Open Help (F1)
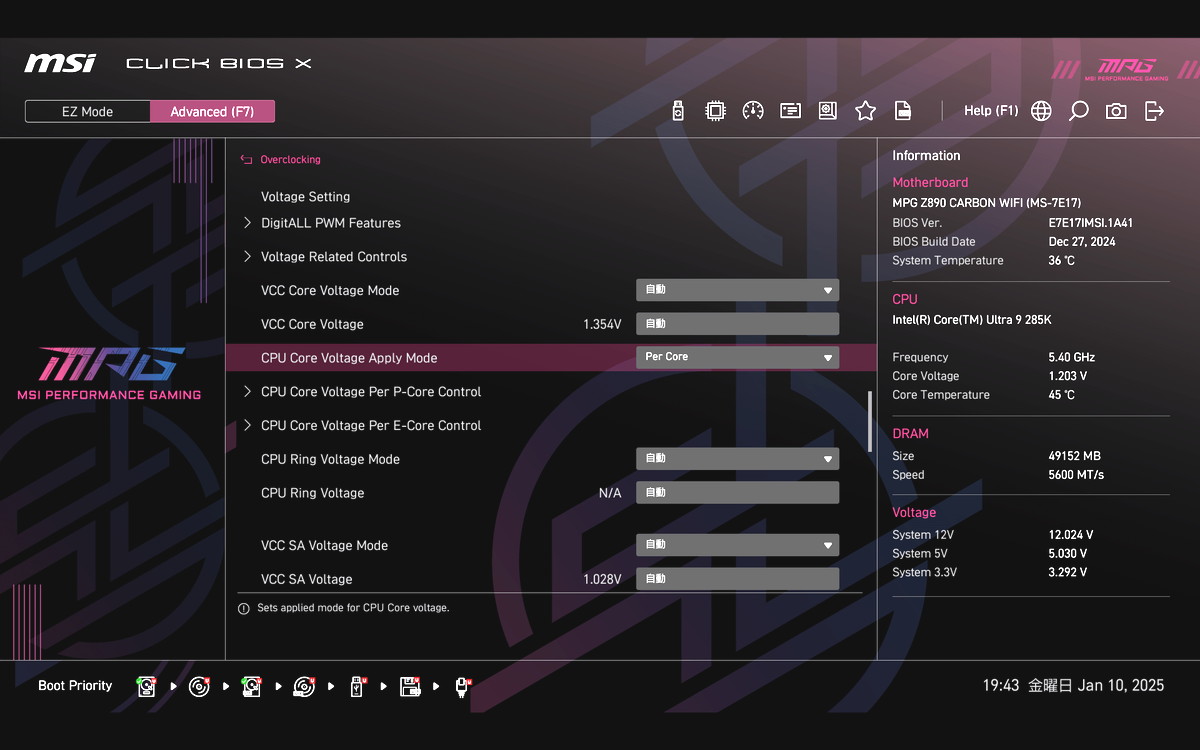 point(991,111)
